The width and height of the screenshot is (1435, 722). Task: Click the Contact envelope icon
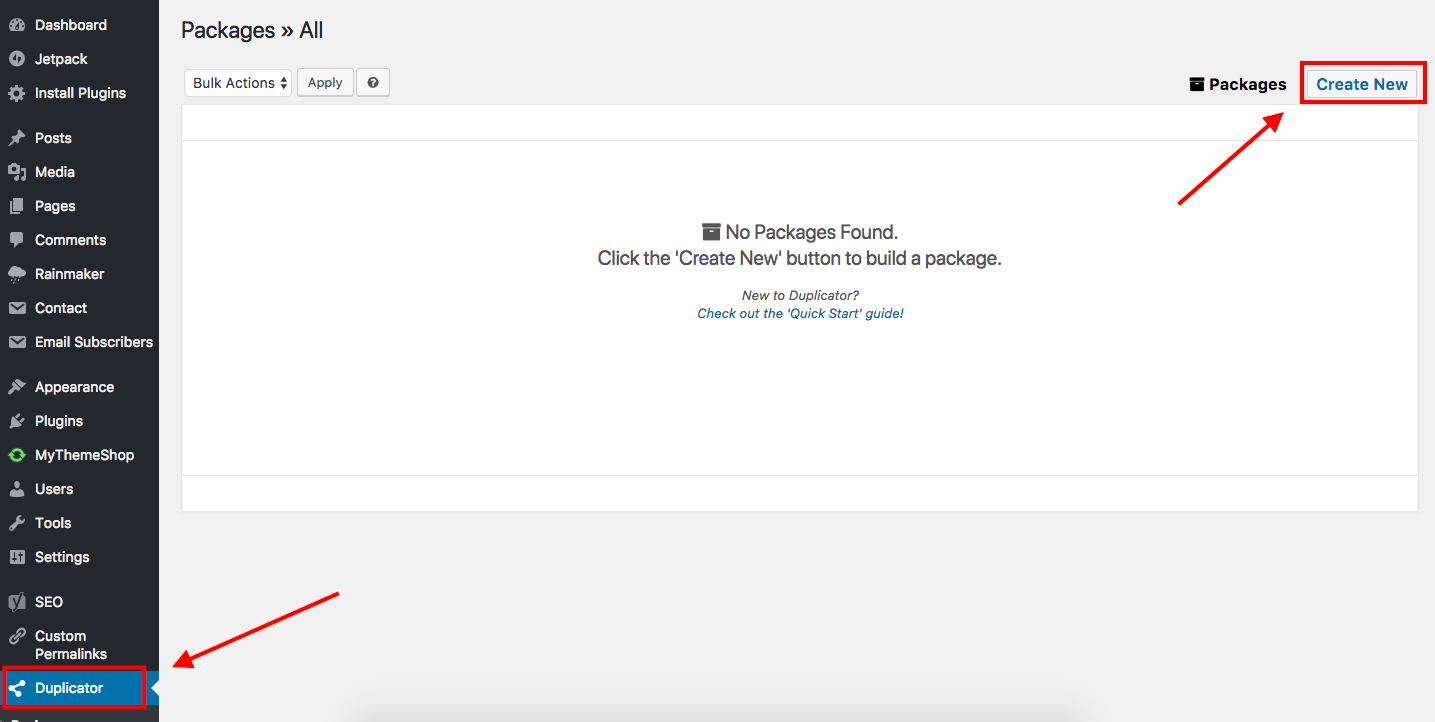tap(17, 308)
